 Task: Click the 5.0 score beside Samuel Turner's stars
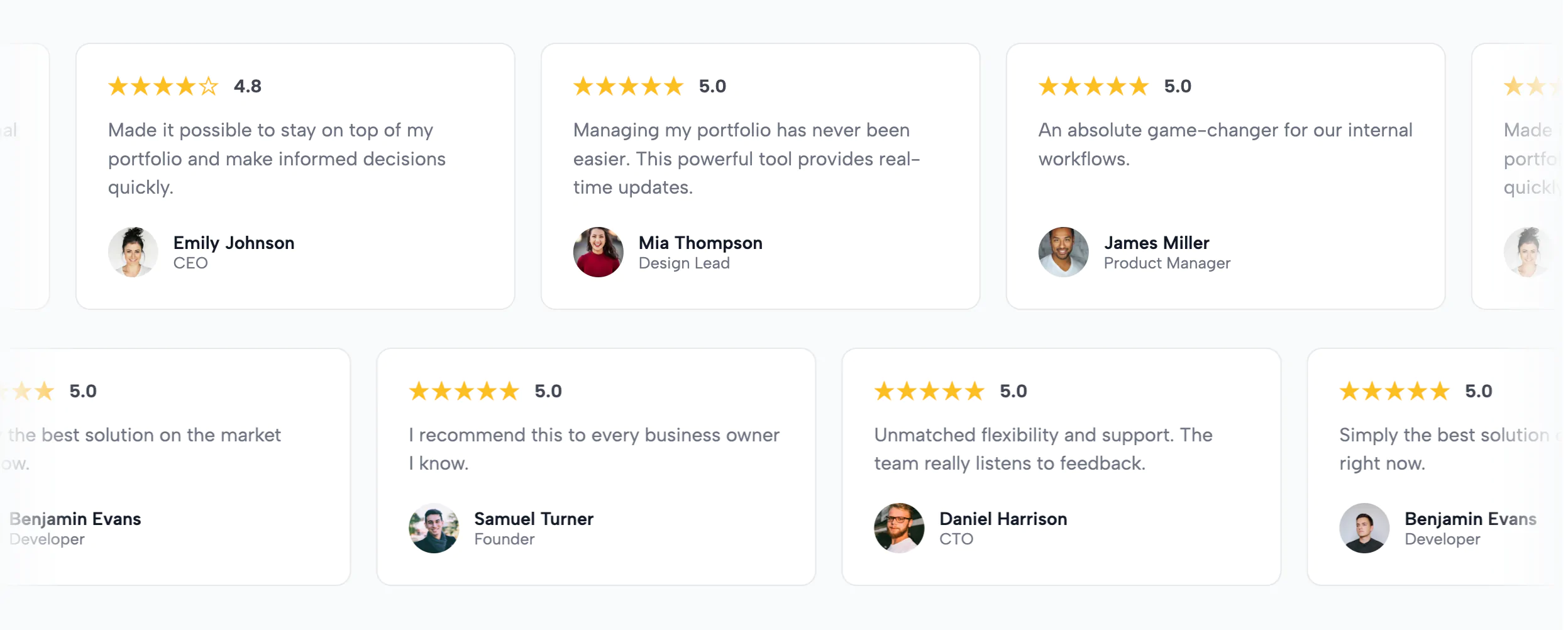pos(546,390)
